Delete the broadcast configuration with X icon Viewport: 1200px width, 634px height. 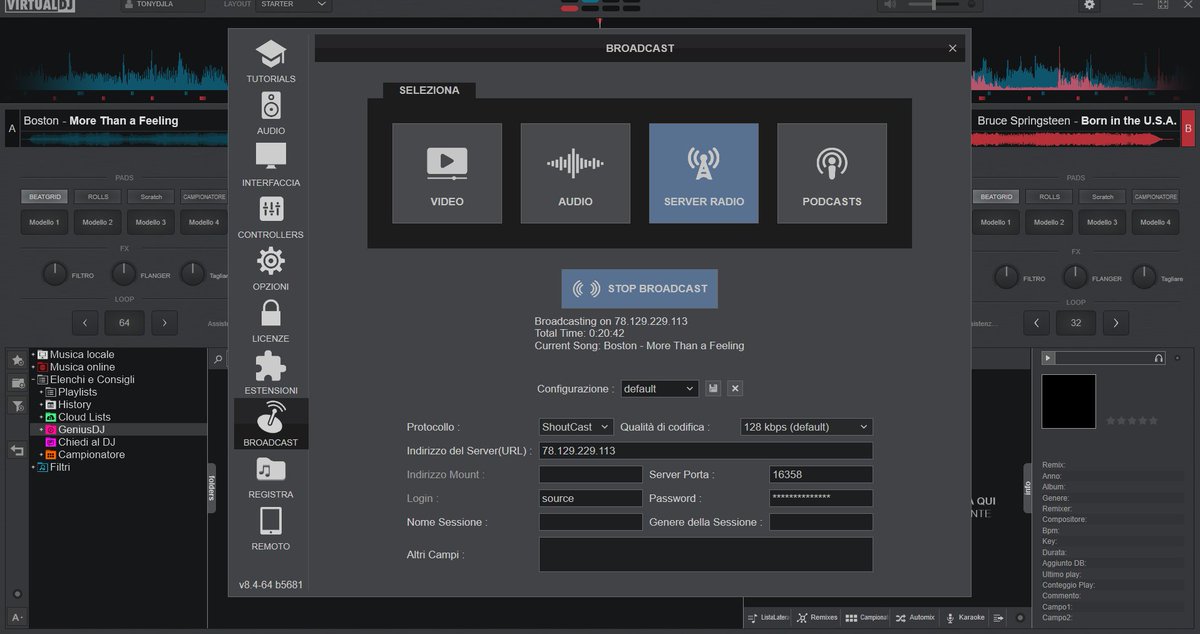(x=735, y=388)
